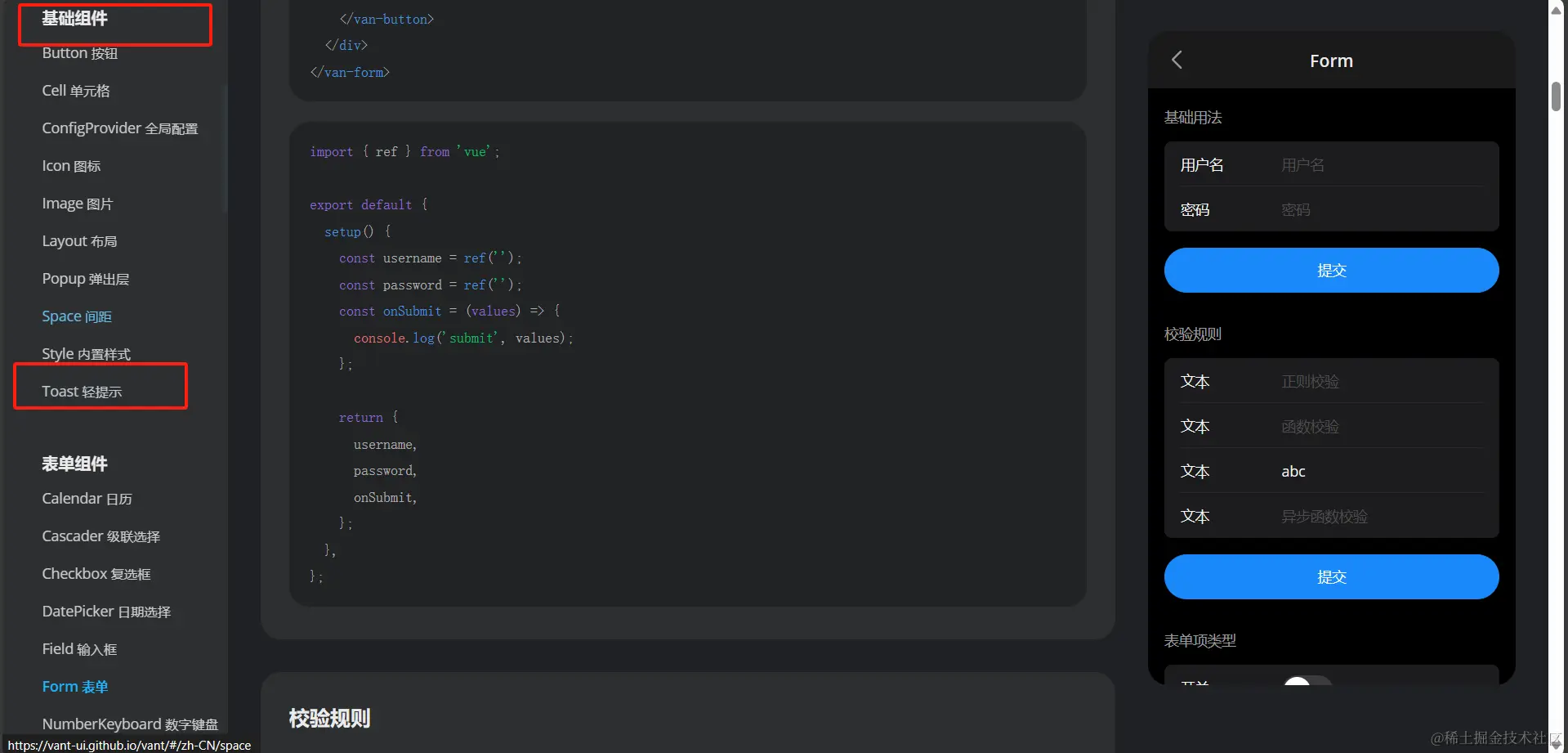Click the 校验规则 label in simulator
The height and width of the screenshot is (753, 1568).
[x=1193, y=334]
